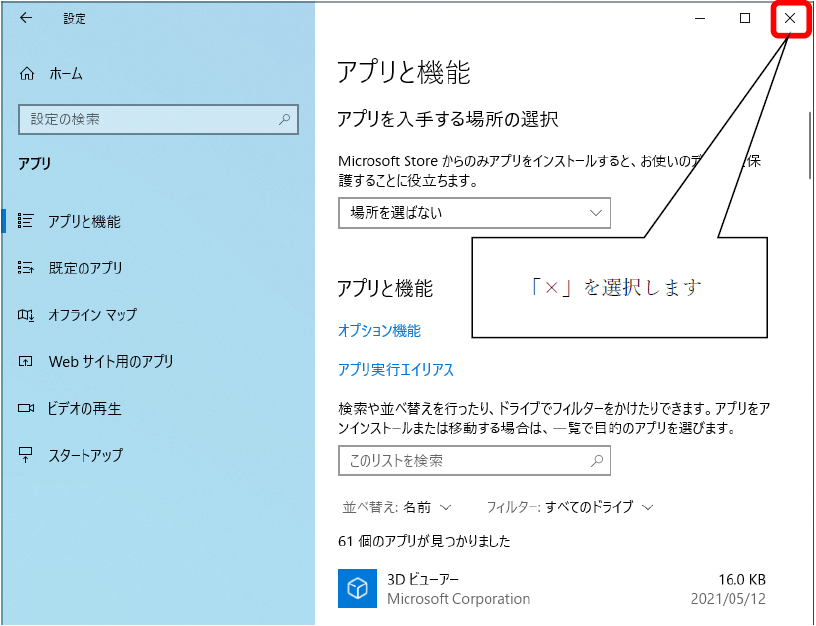Click the スタートアップ icon in sidebar

(27, 455)
